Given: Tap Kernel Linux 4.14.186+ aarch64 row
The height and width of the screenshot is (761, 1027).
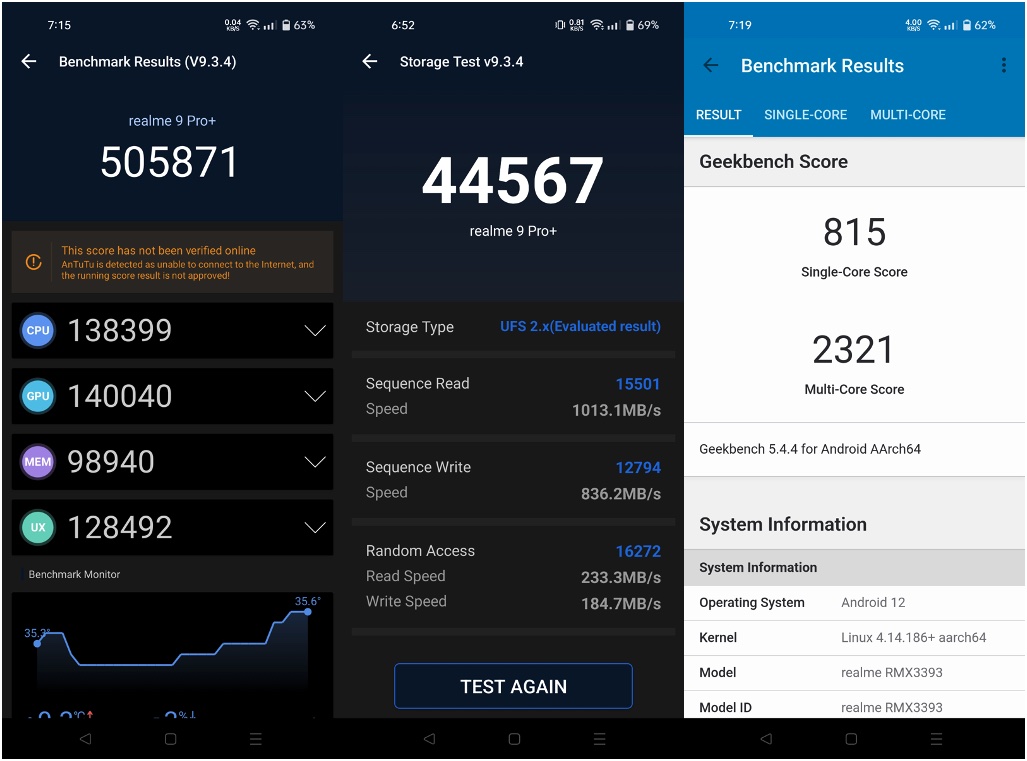Looking at the screenshot, I should coord(855,638).
